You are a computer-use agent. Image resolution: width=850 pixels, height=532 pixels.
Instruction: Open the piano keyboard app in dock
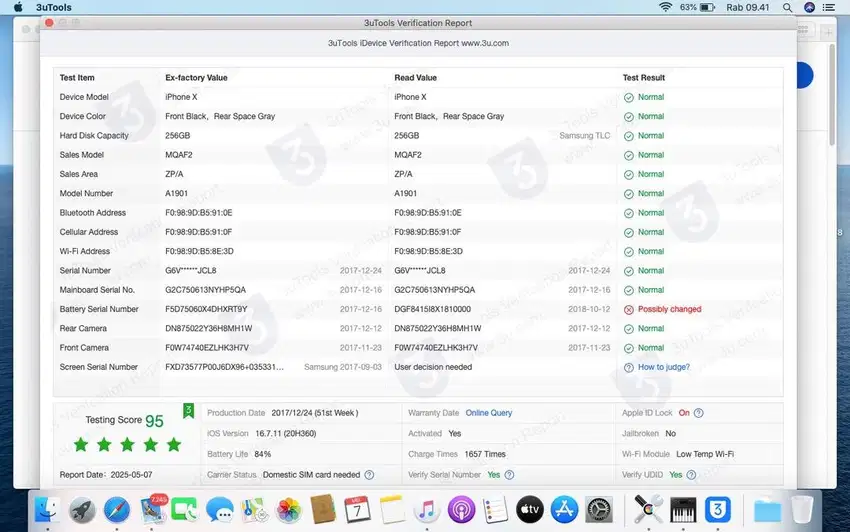point(683,510)
